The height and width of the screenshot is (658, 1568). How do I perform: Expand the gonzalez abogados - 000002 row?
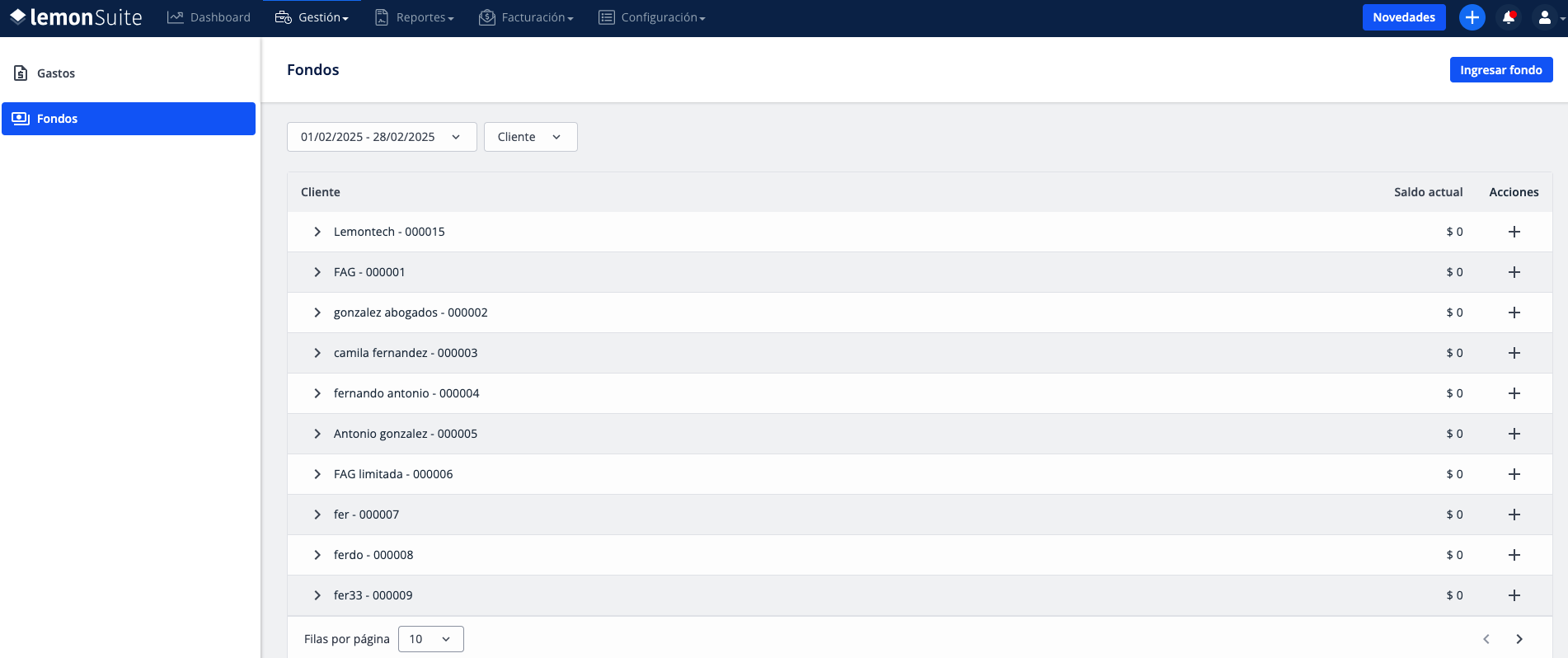(x=317, y=313)
